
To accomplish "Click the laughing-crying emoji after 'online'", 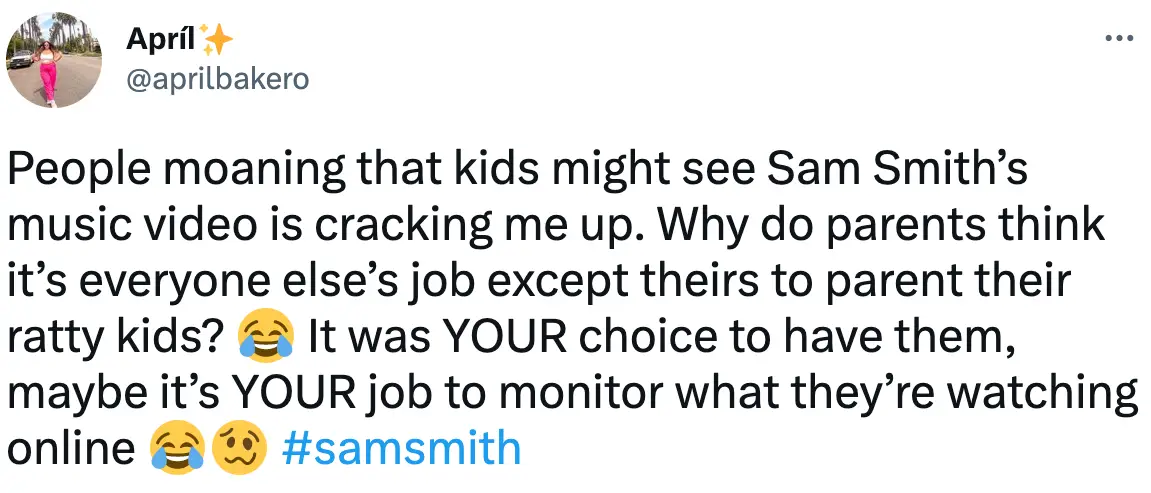I will pos(177,449).
